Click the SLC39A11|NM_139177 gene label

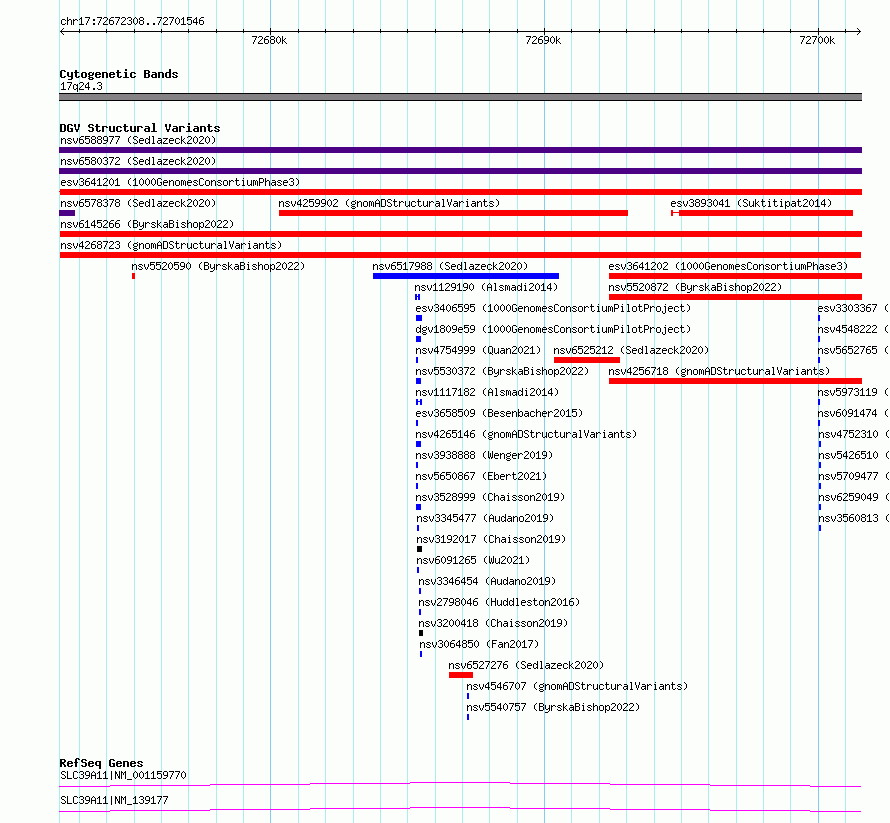114,800
